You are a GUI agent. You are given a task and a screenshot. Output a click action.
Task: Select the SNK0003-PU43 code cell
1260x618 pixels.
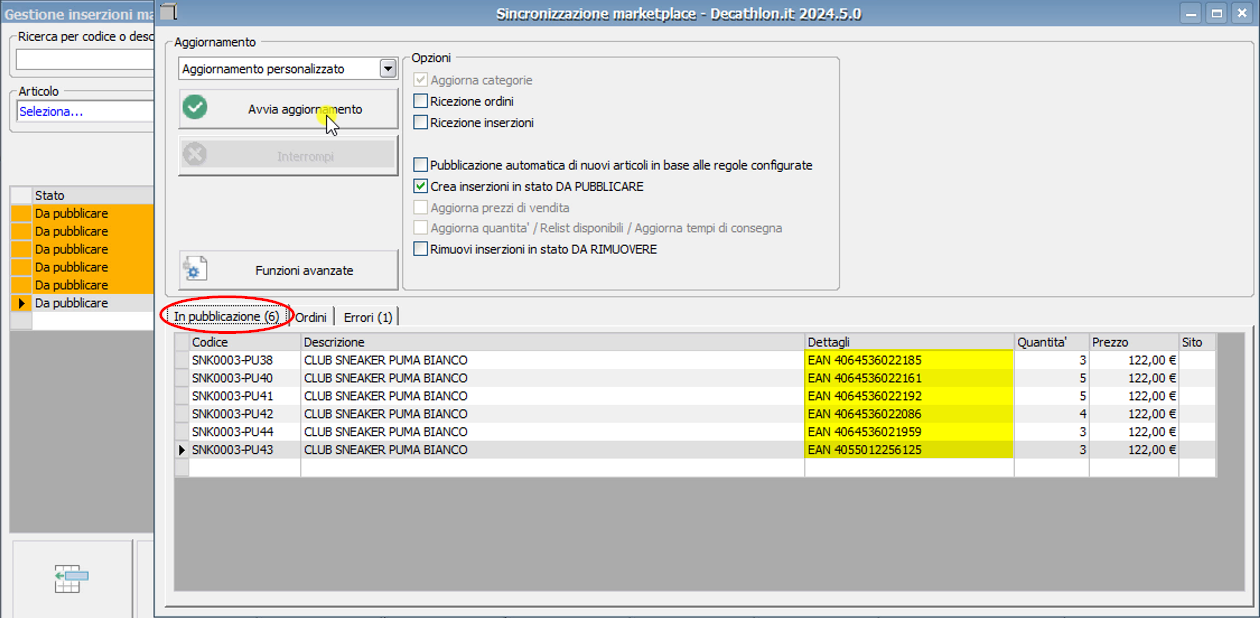click(245, 450)
